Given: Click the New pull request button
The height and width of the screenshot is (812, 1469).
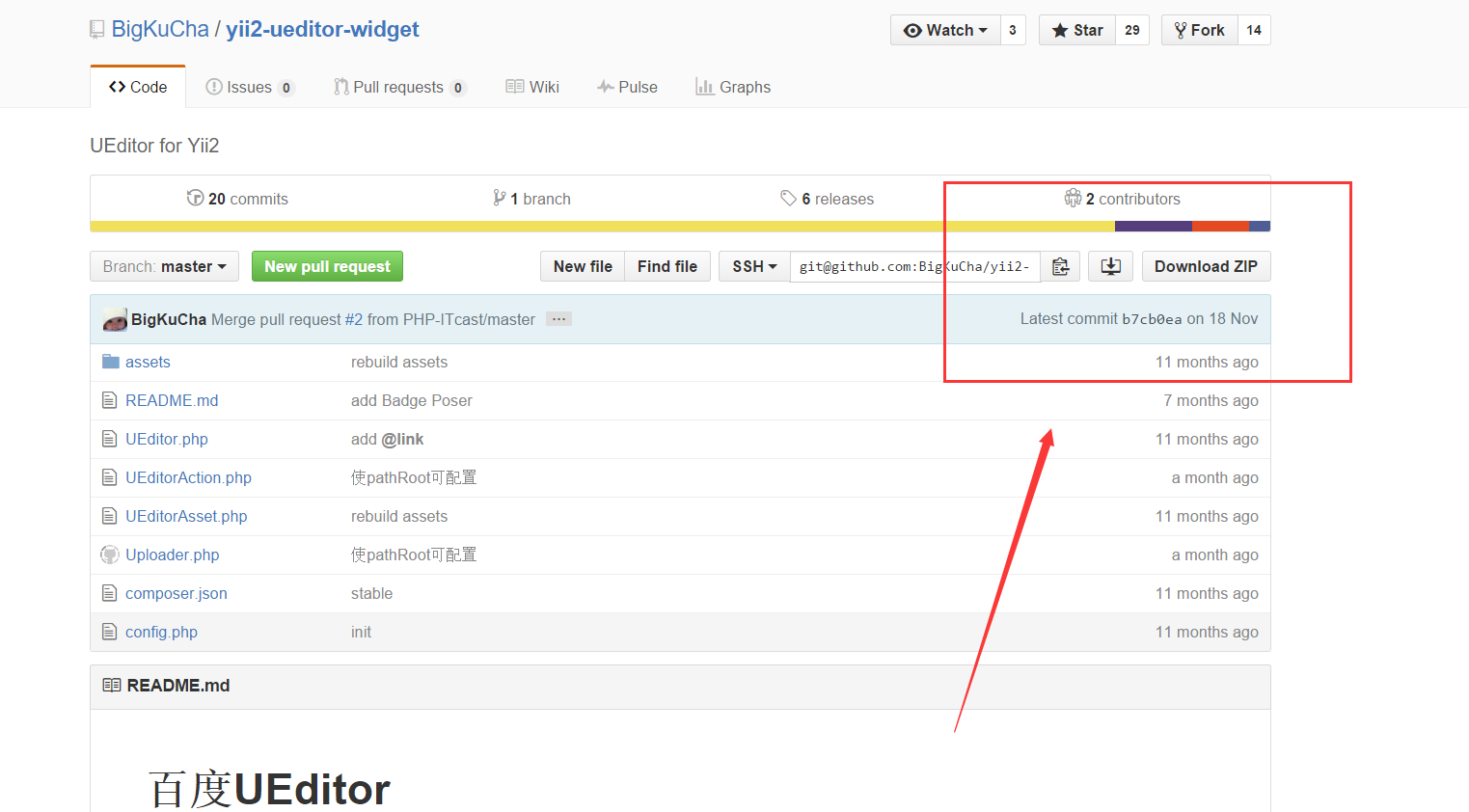Looking at the screenshot, I should 327,266.
